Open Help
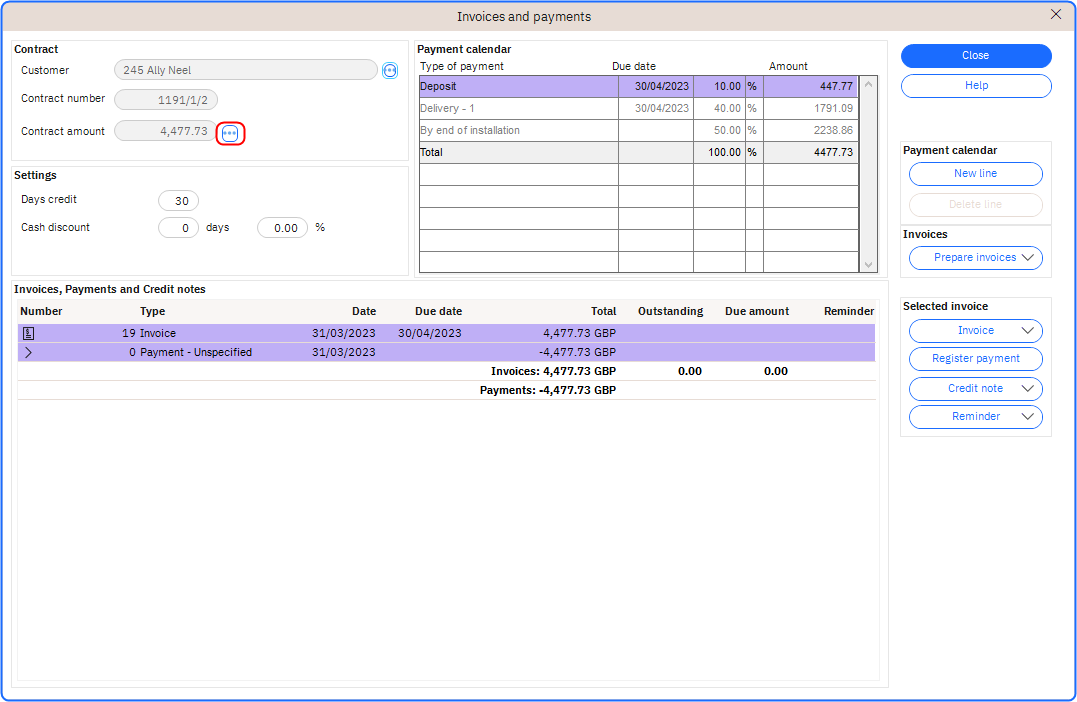This screenshot has height=702, width=1077. pos(975,86)
